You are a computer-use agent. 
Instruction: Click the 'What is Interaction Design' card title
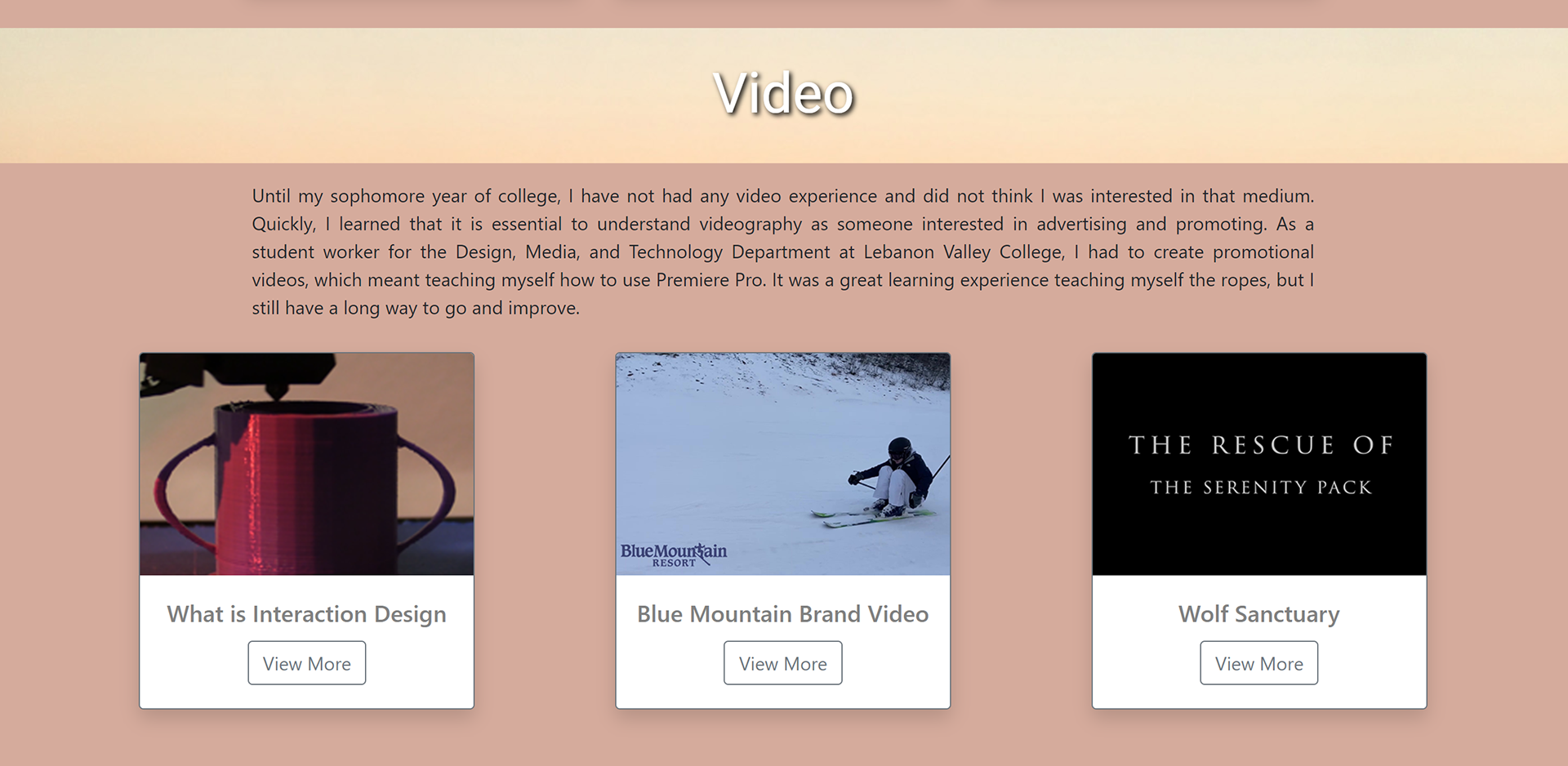[306, 614]
